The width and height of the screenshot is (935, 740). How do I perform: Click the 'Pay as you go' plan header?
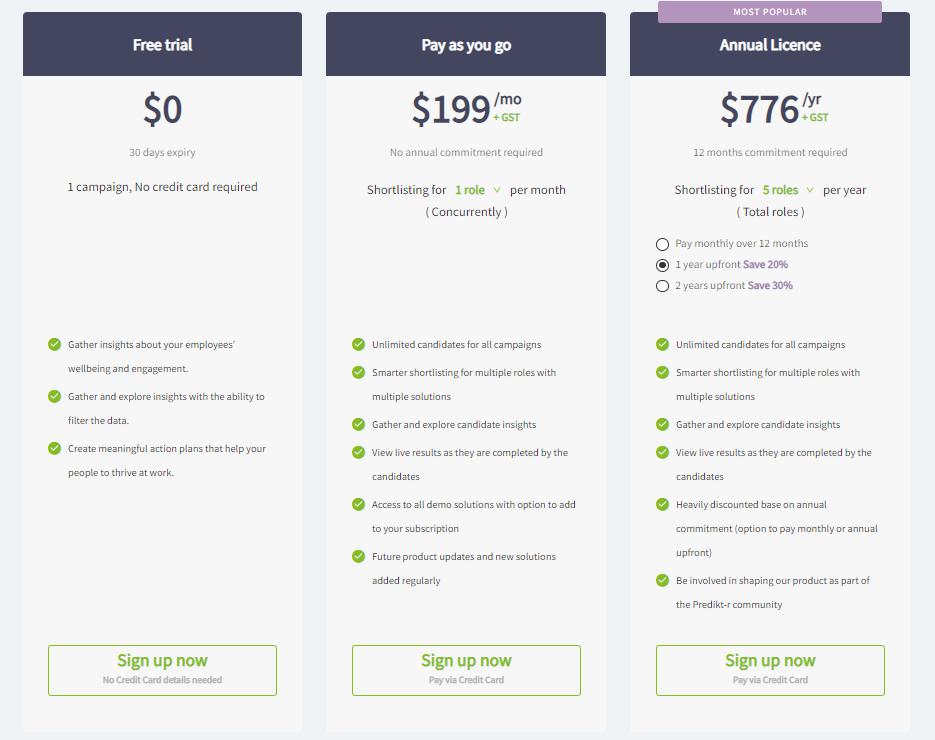466,45
